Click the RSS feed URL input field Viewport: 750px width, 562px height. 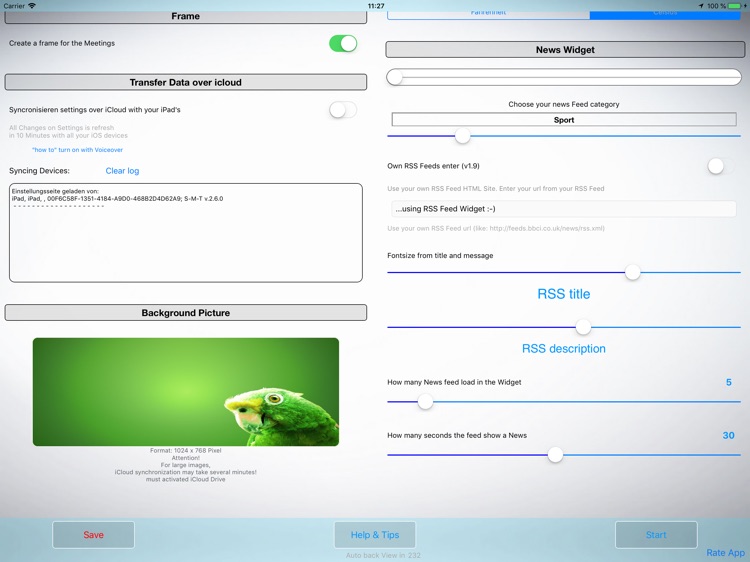[564, 209]
